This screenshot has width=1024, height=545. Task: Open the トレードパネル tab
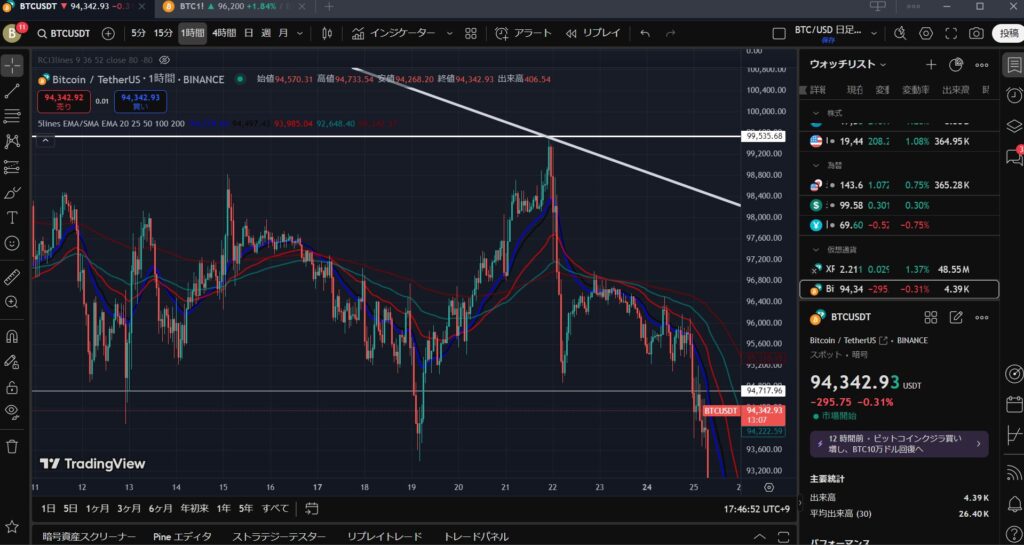pos(475,537)
